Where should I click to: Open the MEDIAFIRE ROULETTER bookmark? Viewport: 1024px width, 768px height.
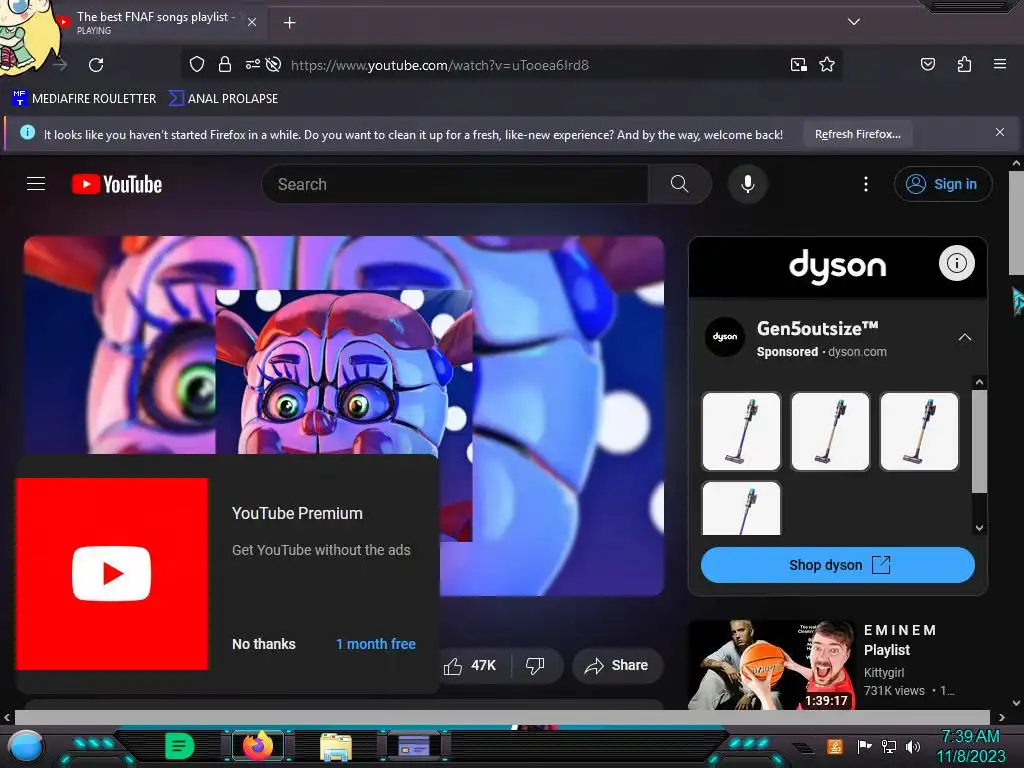pyautogui.click(x=84, y=99)
